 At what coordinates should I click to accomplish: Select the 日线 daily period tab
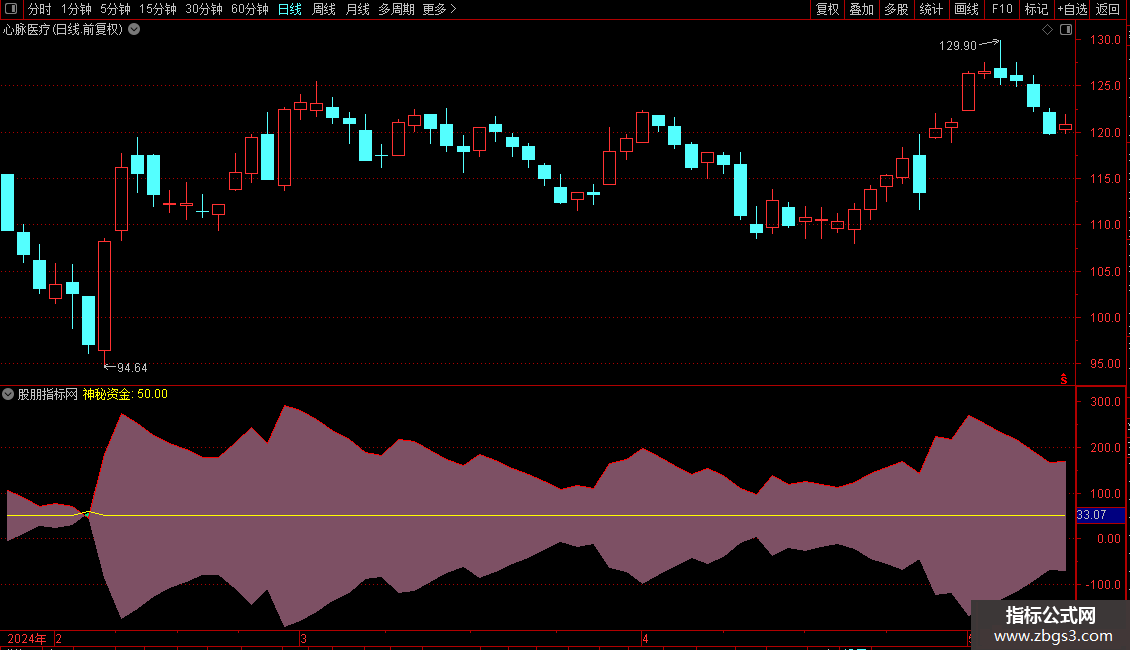pyautogui.click(x=290, y=9)
